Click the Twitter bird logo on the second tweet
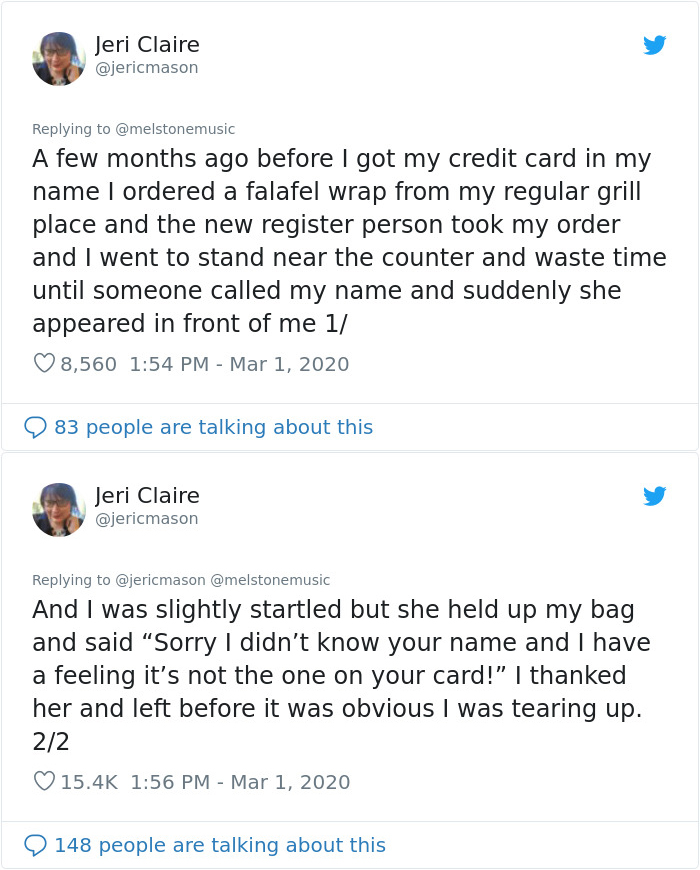700x870 pixels. click(x=655, y=495)
